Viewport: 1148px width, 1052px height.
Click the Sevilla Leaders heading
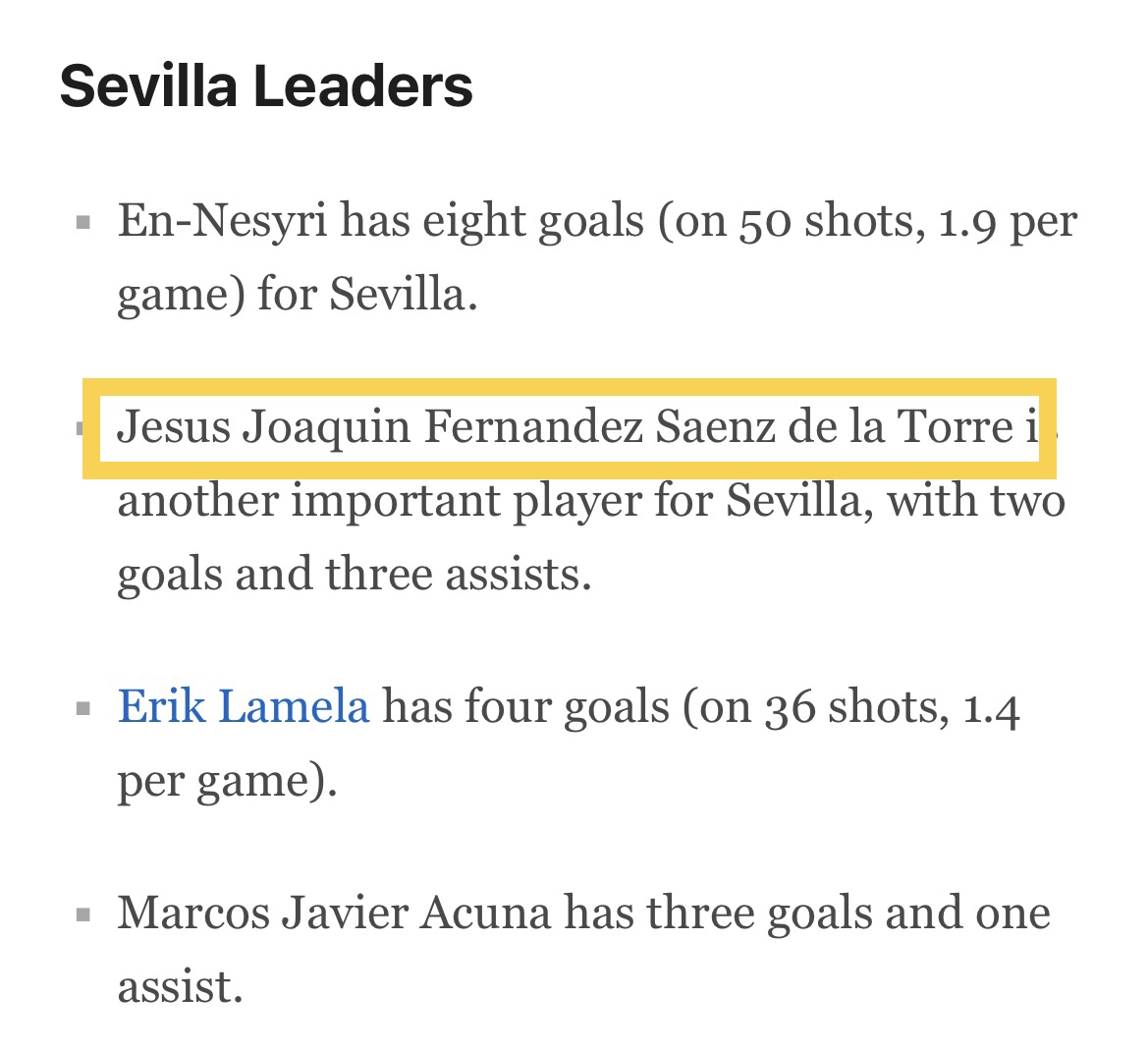[x=266, y=85]
